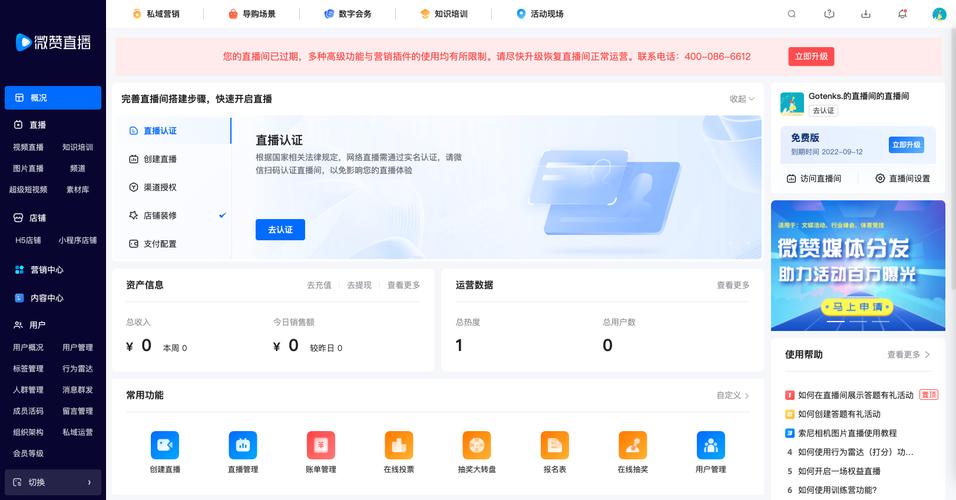
Task: Select the 创建直播 setup step
Action: [x=172, y=159]
